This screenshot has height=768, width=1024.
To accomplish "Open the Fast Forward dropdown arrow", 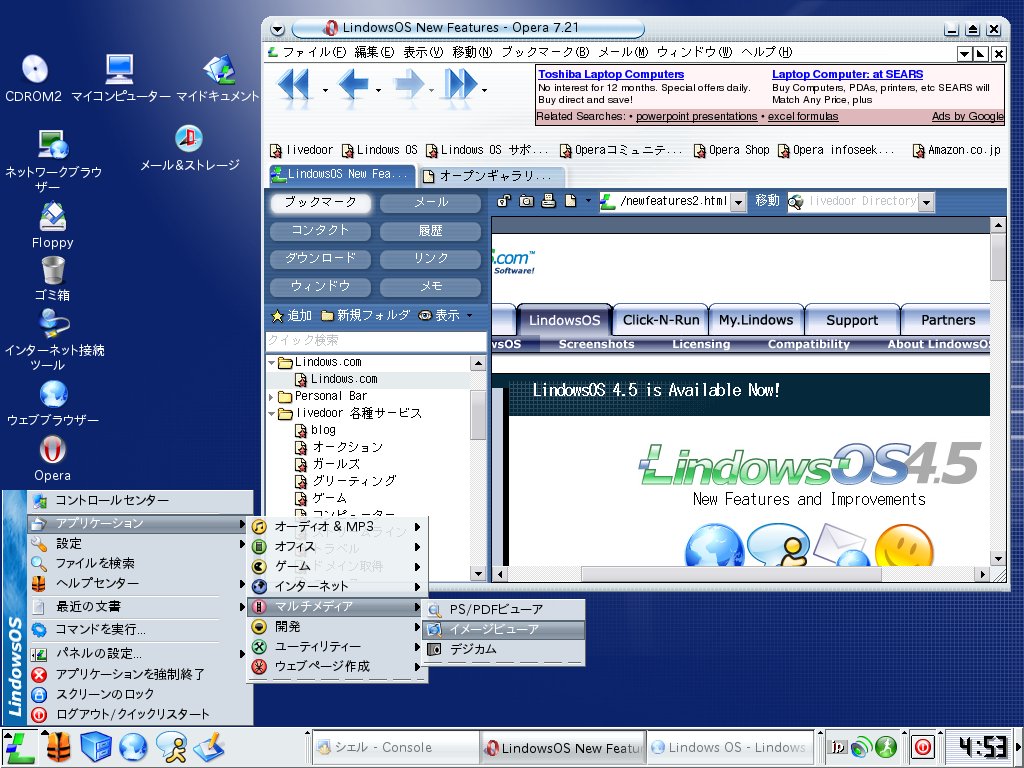I will point(484,90).
